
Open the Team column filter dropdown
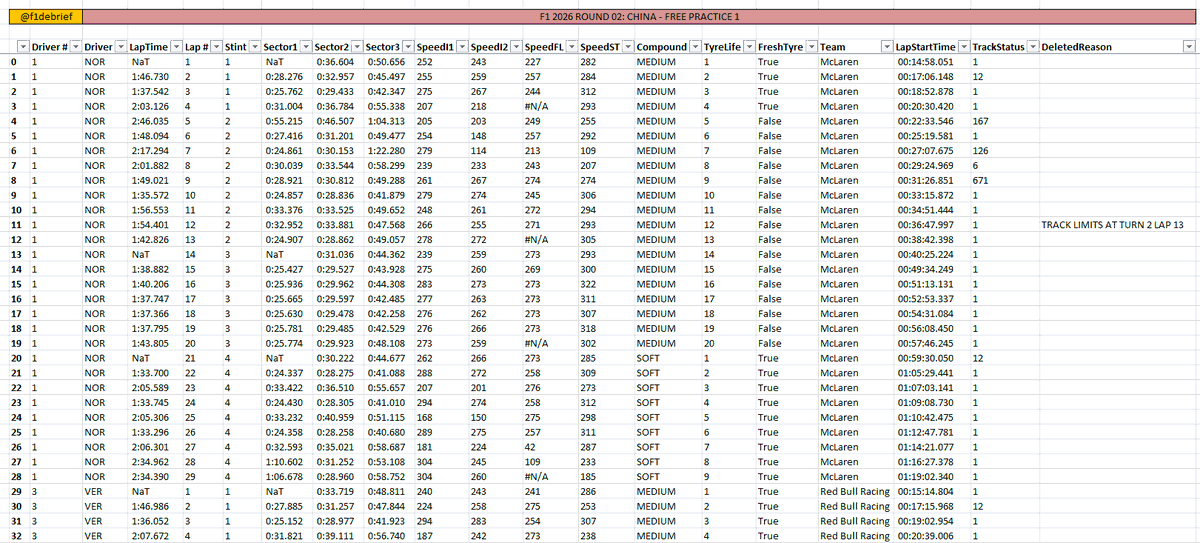(x=886, y=47)
